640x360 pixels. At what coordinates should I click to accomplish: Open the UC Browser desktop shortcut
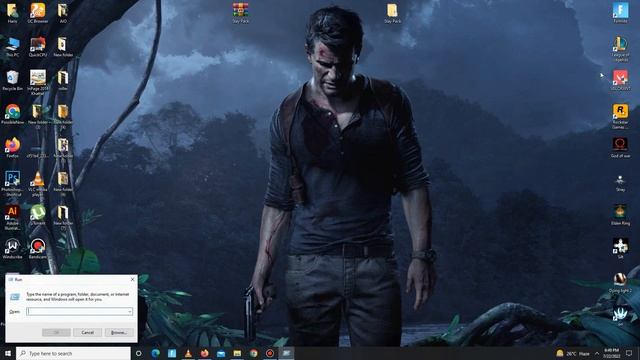pyautogui.click(x=38, y=12)
